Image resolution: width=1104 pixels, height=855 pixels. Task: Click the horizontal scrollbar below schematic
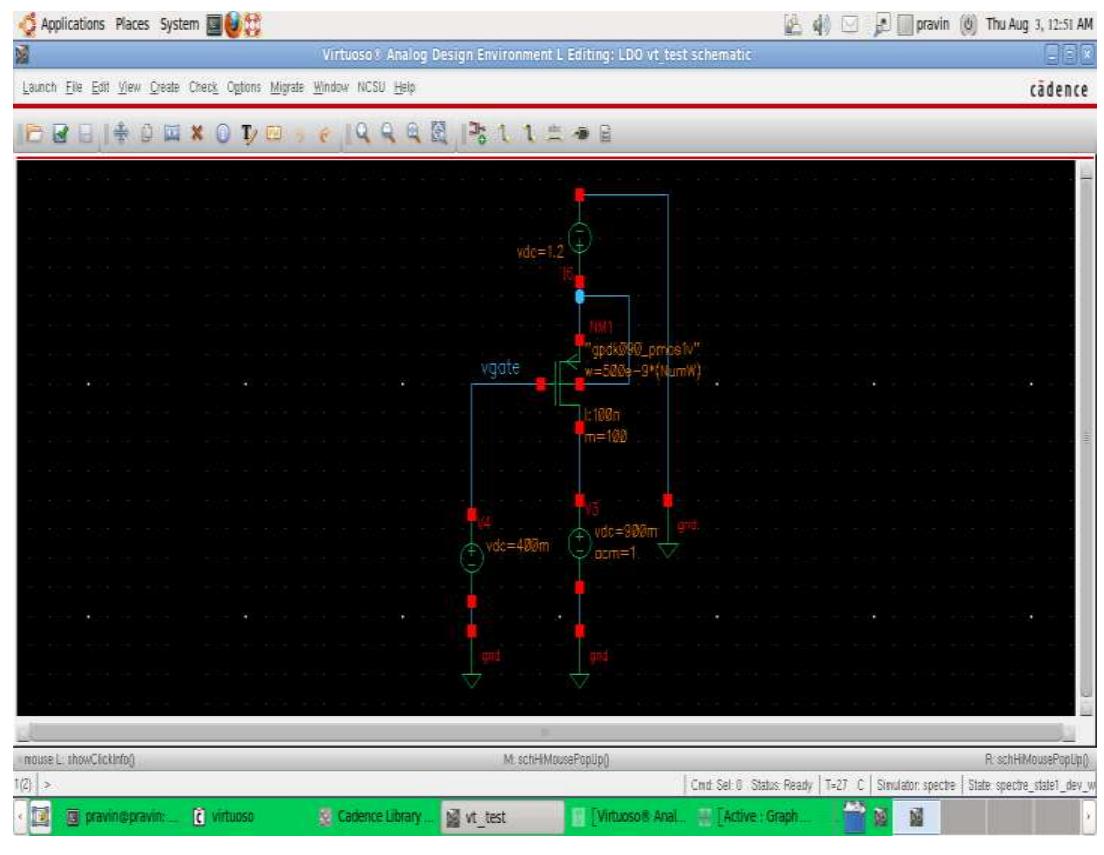546,732
